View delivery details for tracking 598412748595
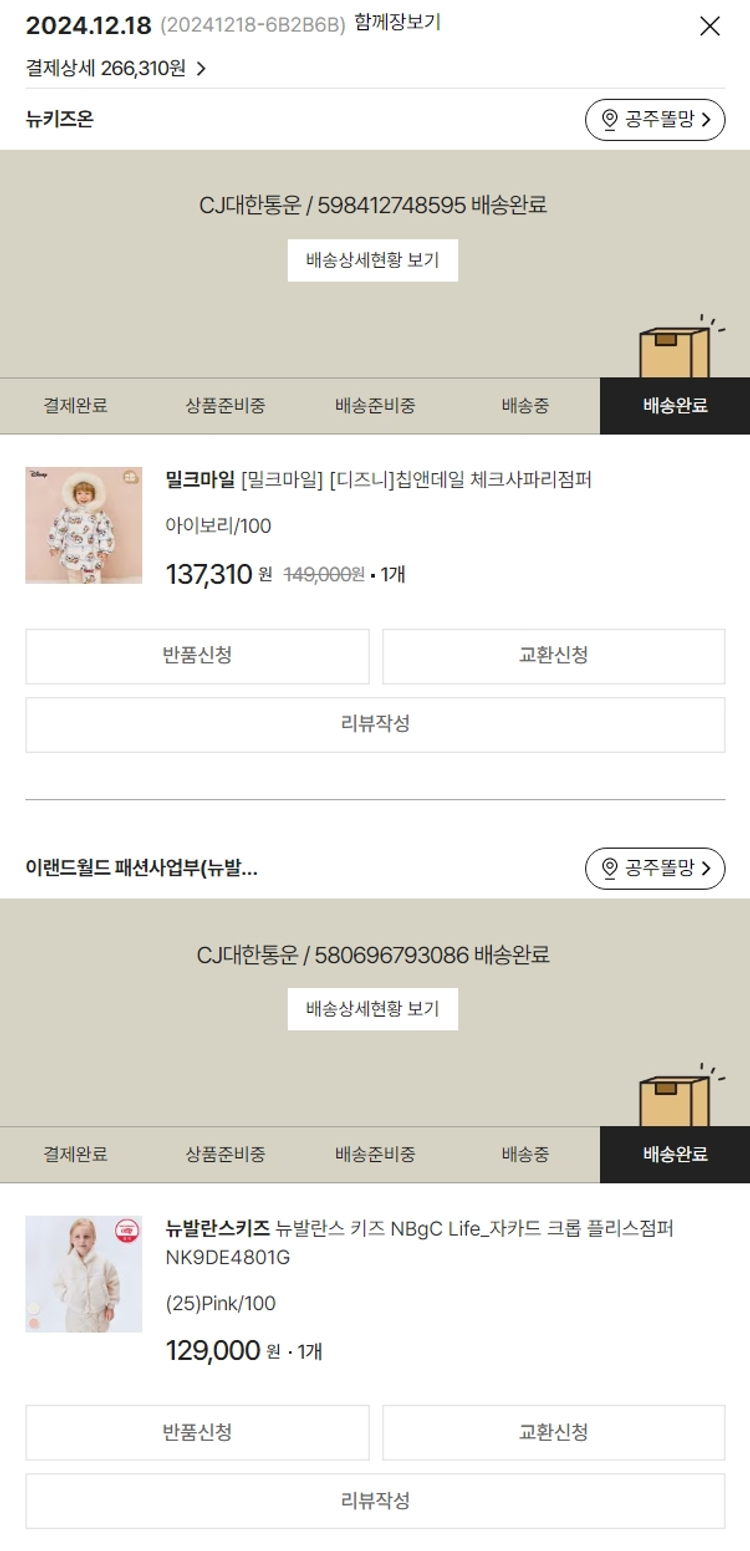 tap(372, 261)
